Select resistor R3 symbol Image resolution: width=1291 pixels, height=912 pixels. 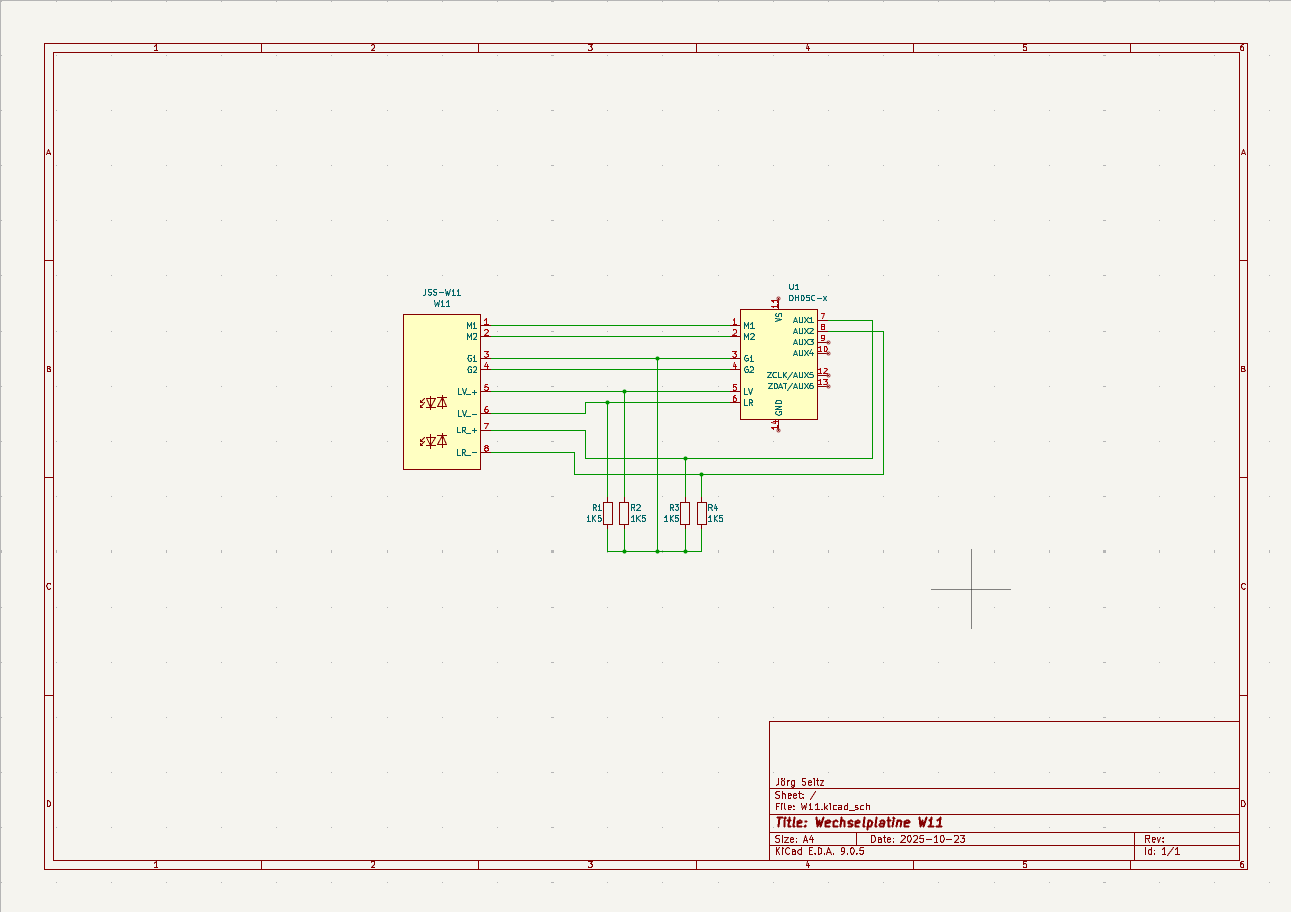click(x=685, y=513)
